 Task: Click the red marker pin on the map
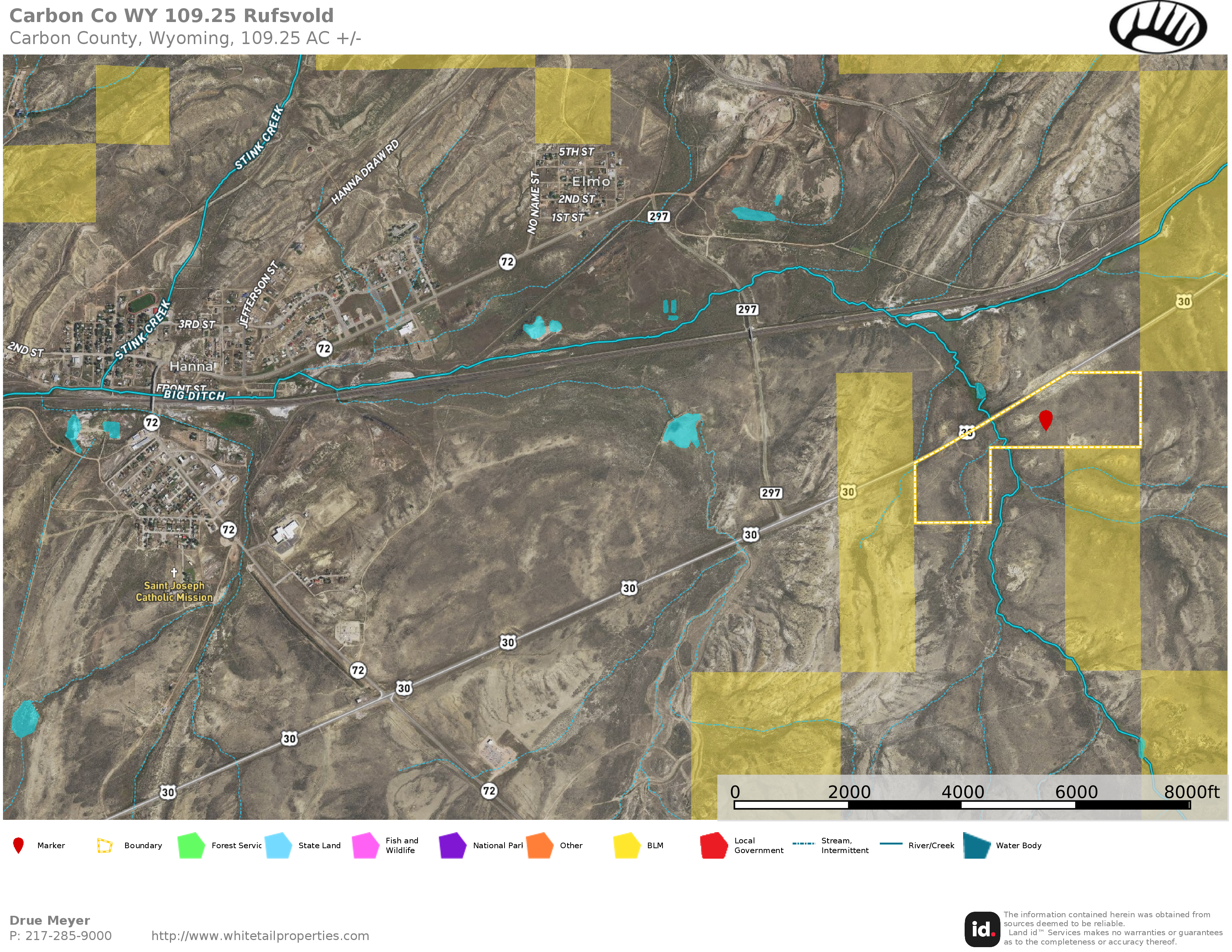tap(1045, 419)
